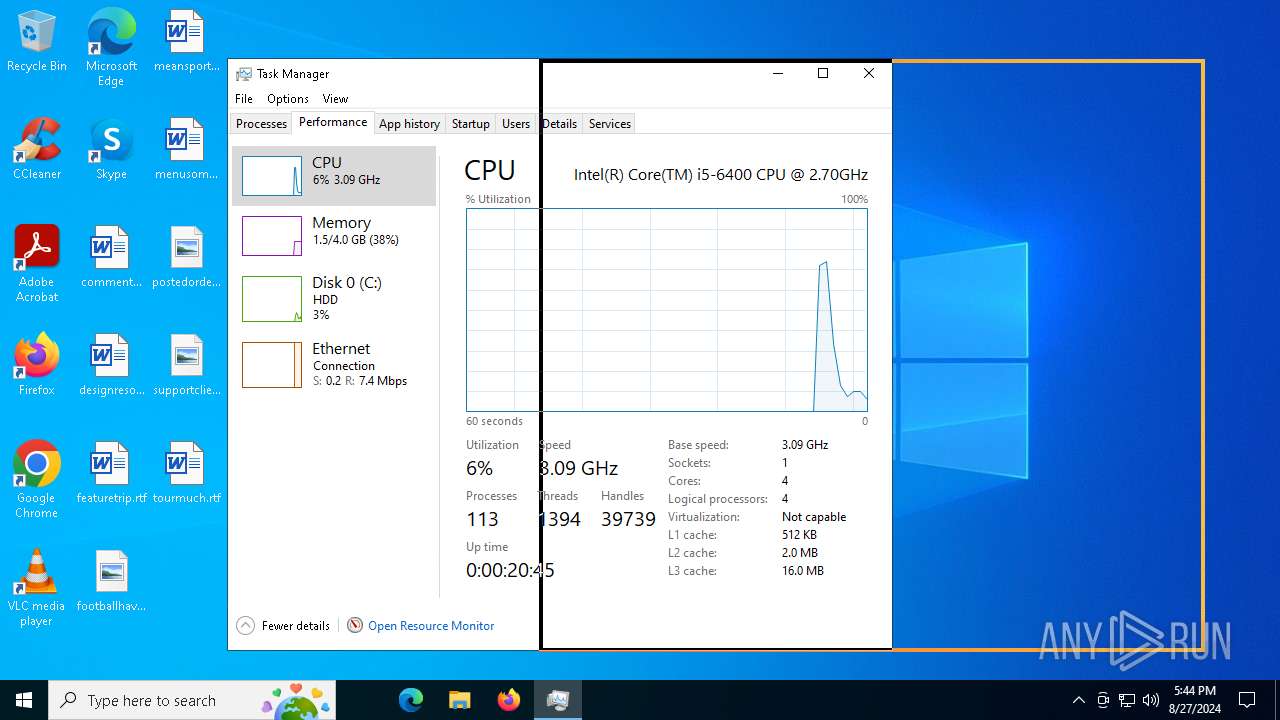Screen dimensions: 1280x720
Task: Select the postedorde image file icon
Action: pos(186,257)
